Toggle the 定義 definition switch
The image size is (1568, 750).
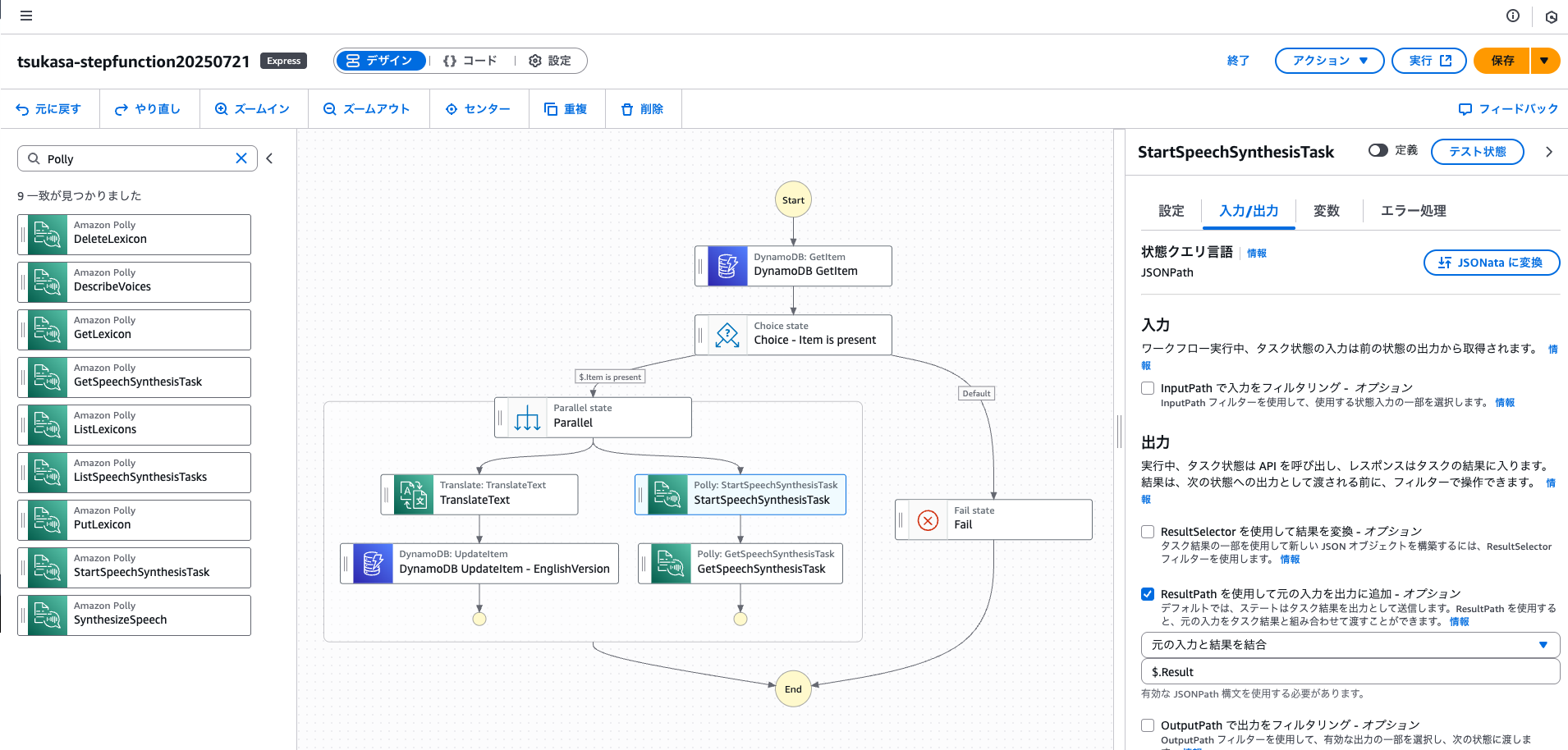tap(1378, 150)
